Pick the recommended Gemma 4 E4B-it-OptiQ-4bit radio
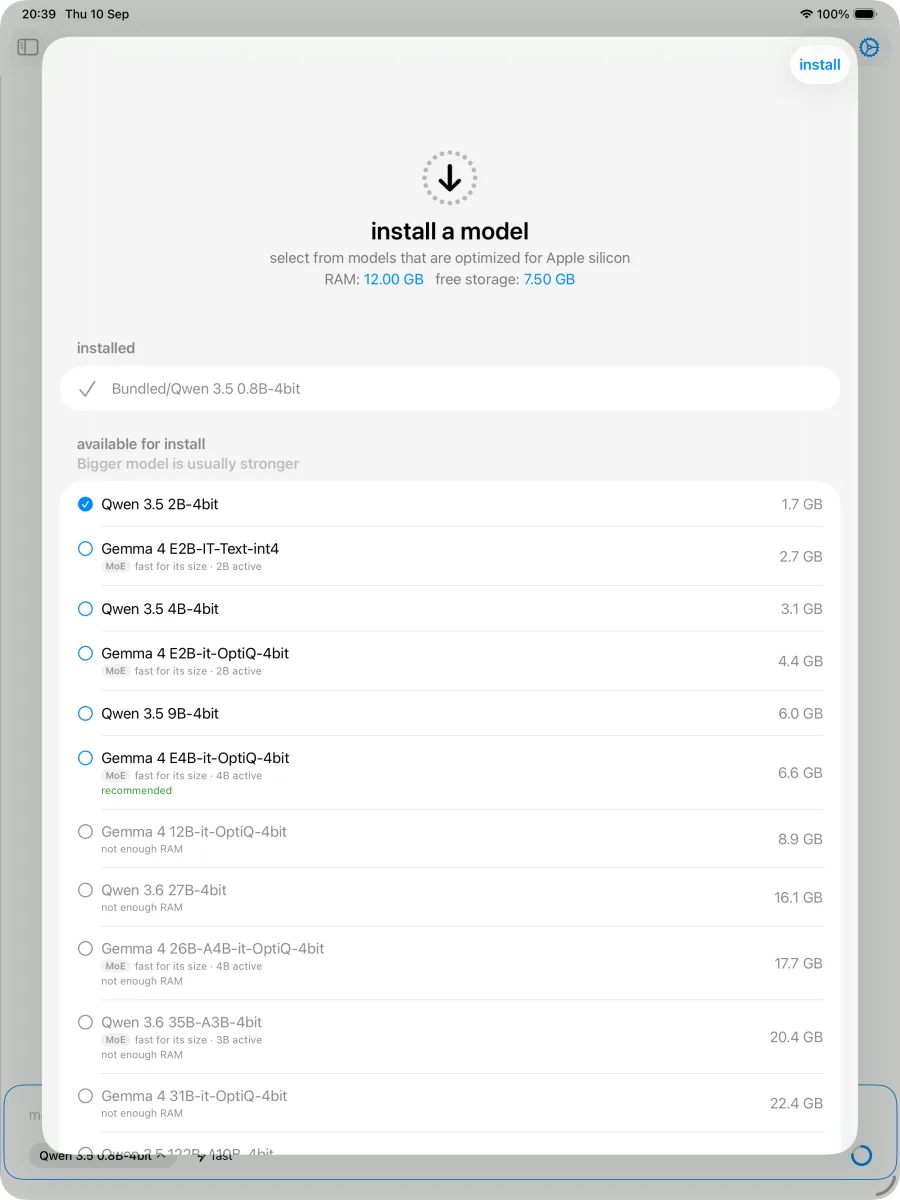This screenshot has height=1200, width=900. (x=85, y=758)
